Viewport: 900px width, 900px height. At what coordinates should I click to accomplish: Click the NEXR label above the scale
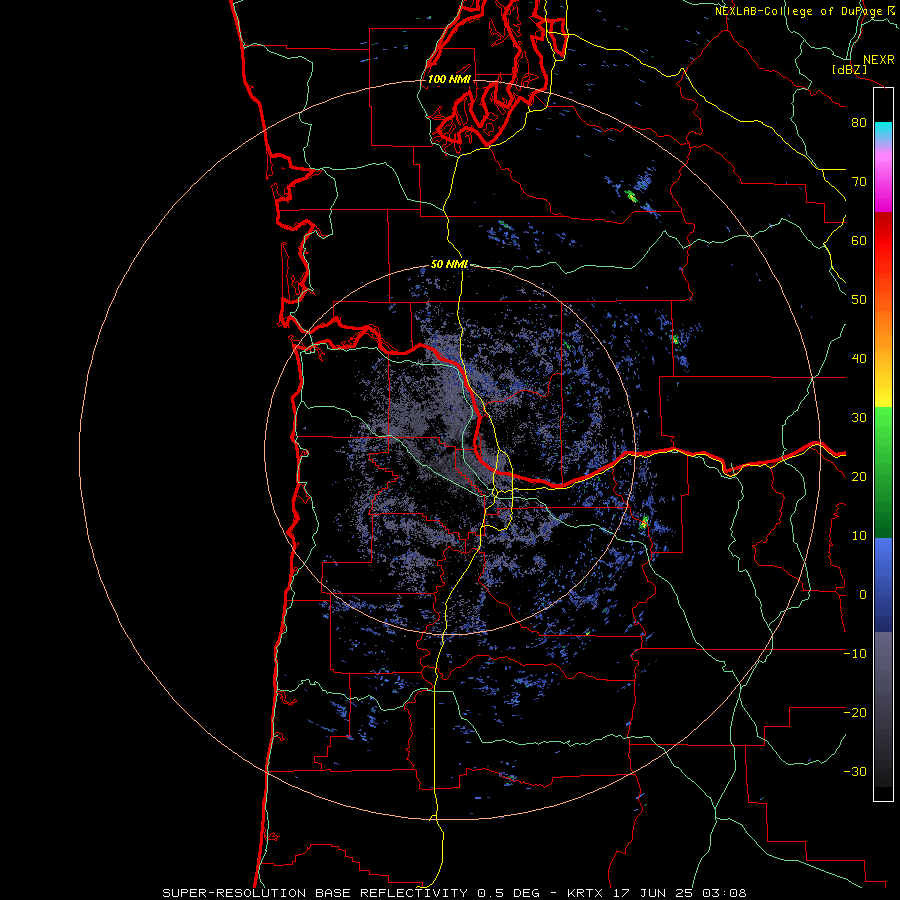(x=878, y=60)
